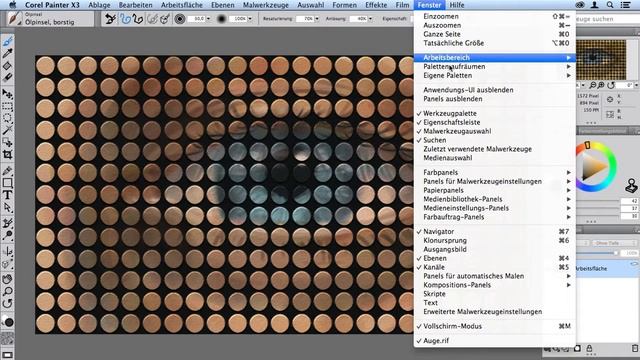Expand the Papierpanels submenu
The image size is (640, 360).
[x=495, y=190]
